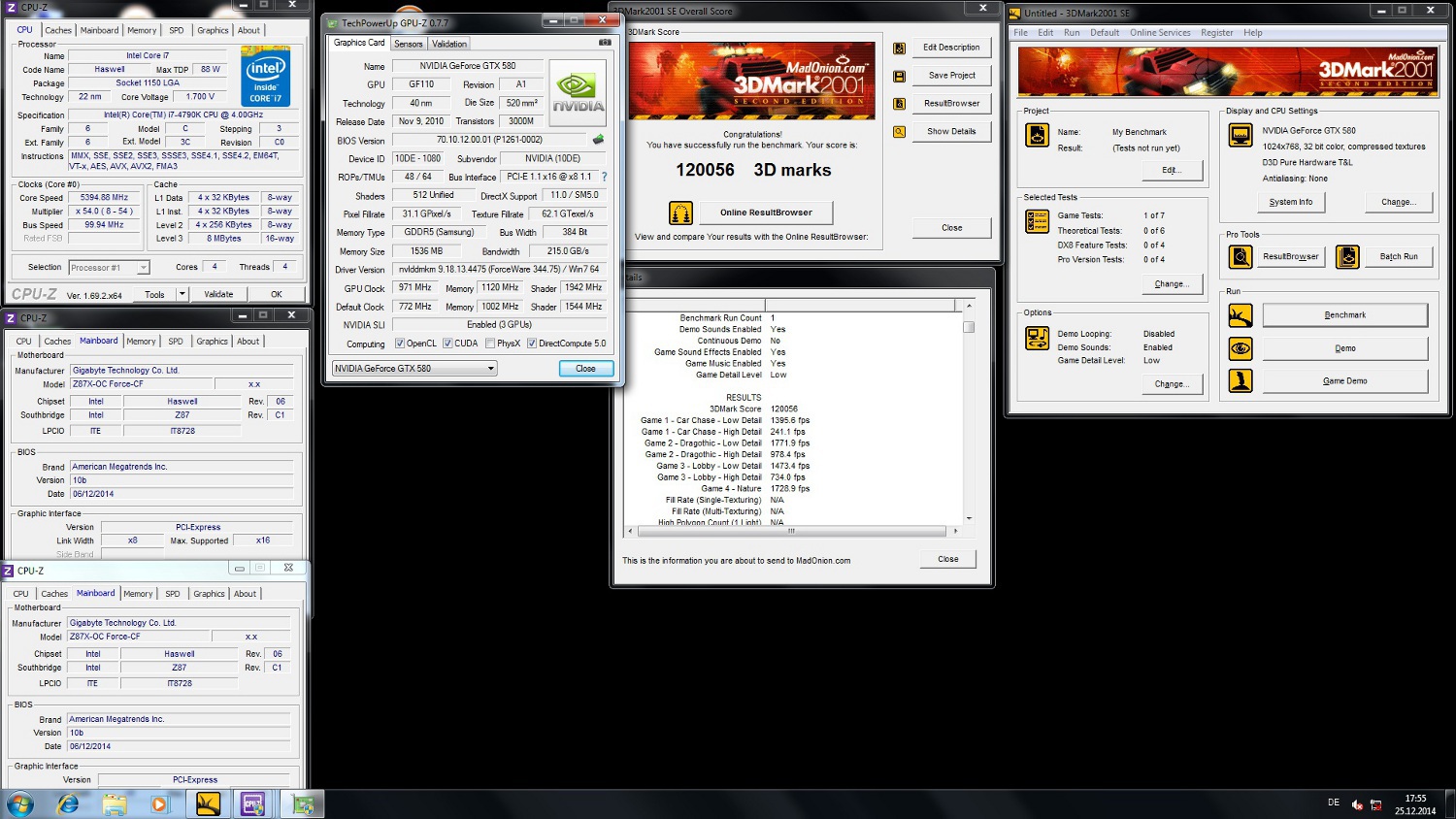
Task: Click the Benchmark button
Action: pos(1344,315)
